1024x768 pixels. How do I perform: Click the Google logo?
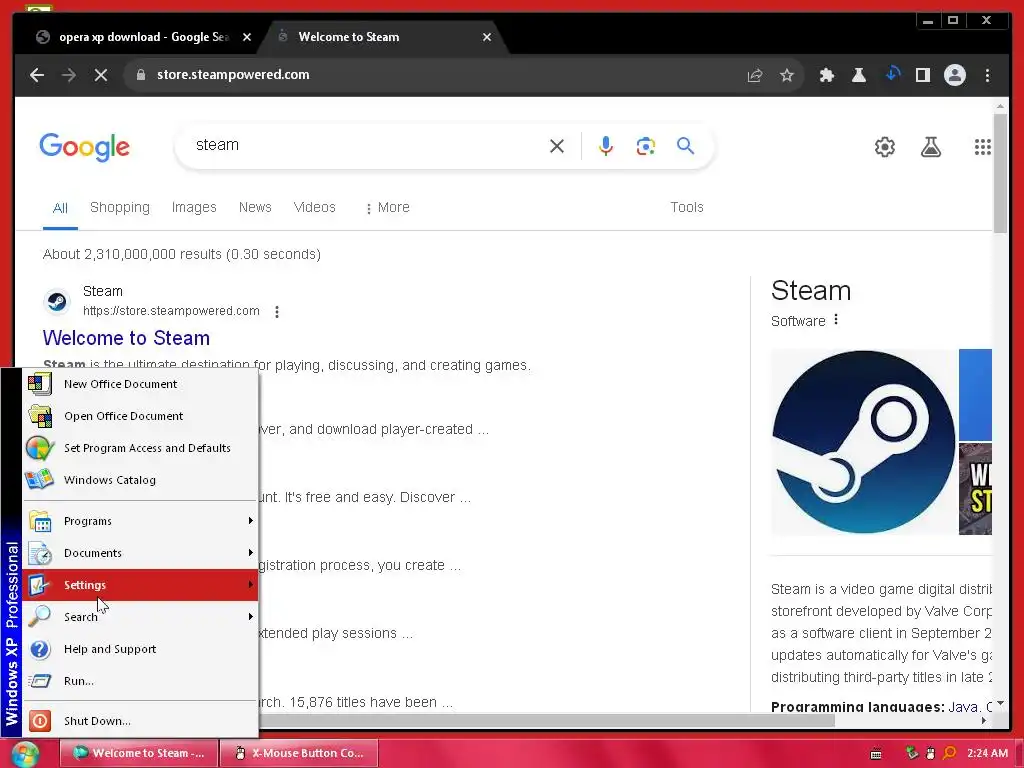tap(85, 147)
